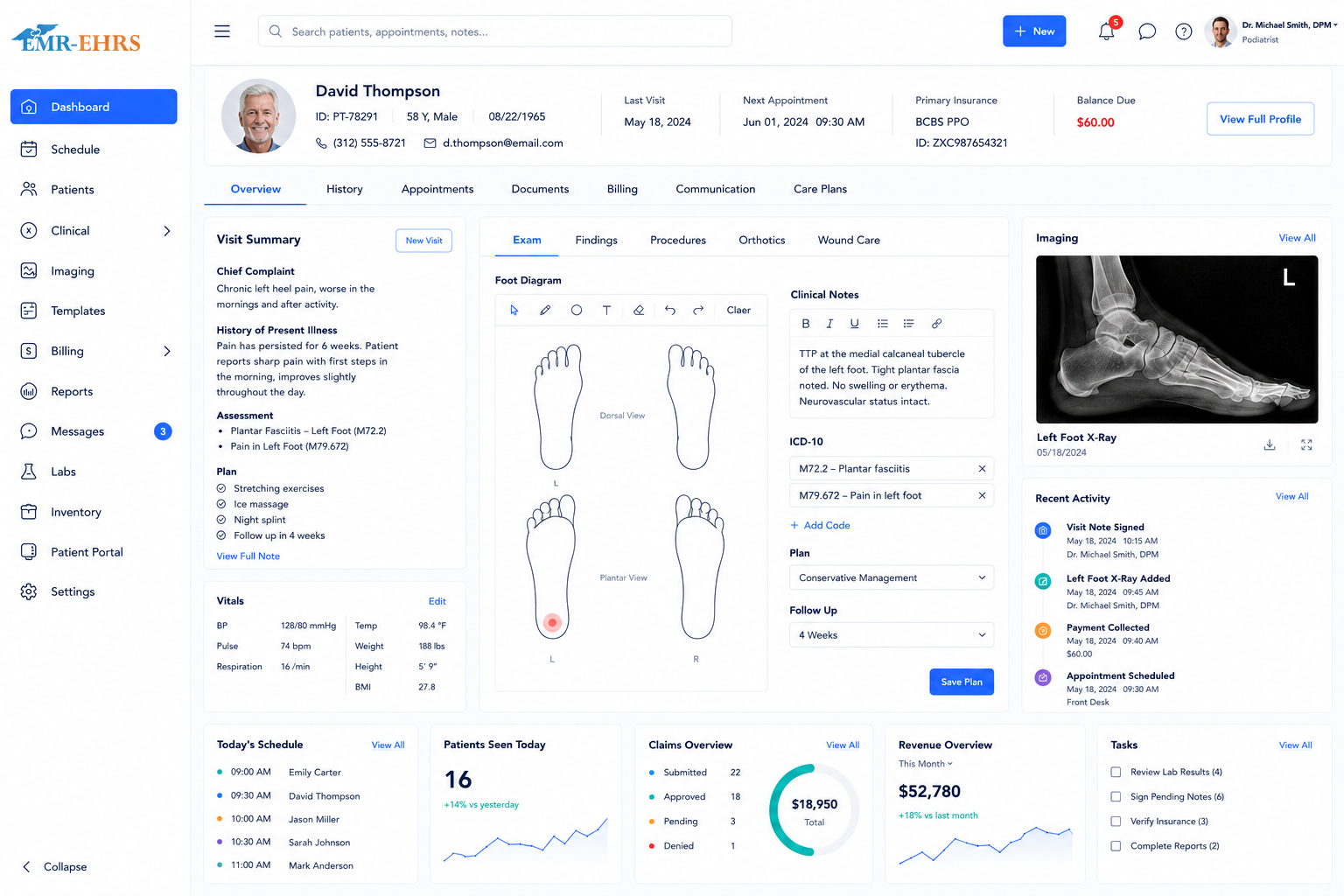1344x896 pixels.
Task: Click View All in Recent Activity
Action: pos(1291,496)
